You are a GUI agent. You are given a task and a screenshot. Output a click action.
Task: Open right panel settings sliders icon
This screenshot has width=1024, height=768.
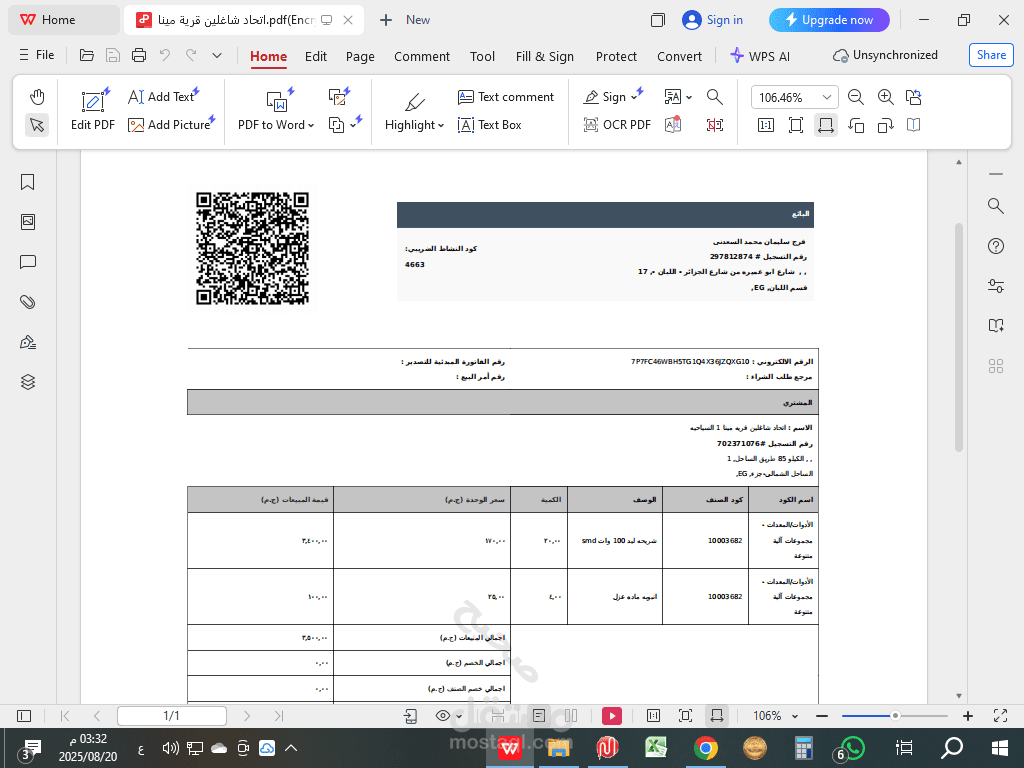tap(996, 286)
